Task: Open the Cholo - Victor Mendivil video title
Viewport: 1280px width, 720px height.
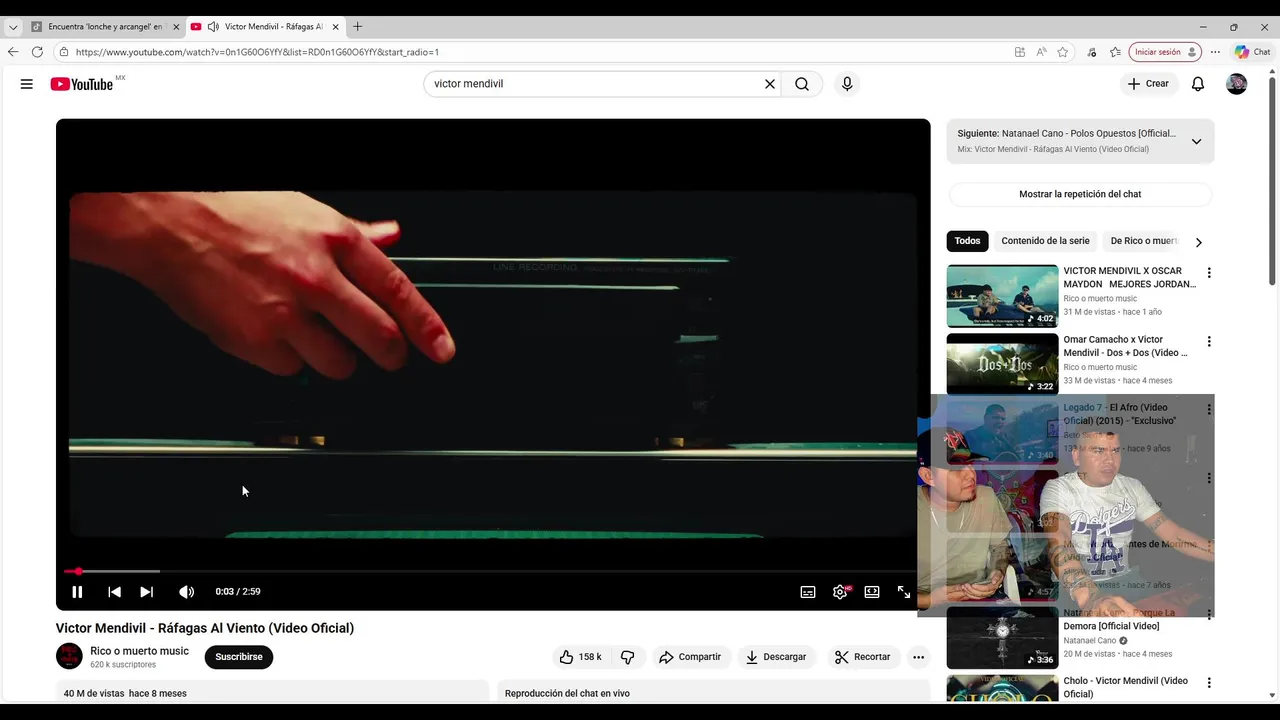Action: coord(1125,687)
